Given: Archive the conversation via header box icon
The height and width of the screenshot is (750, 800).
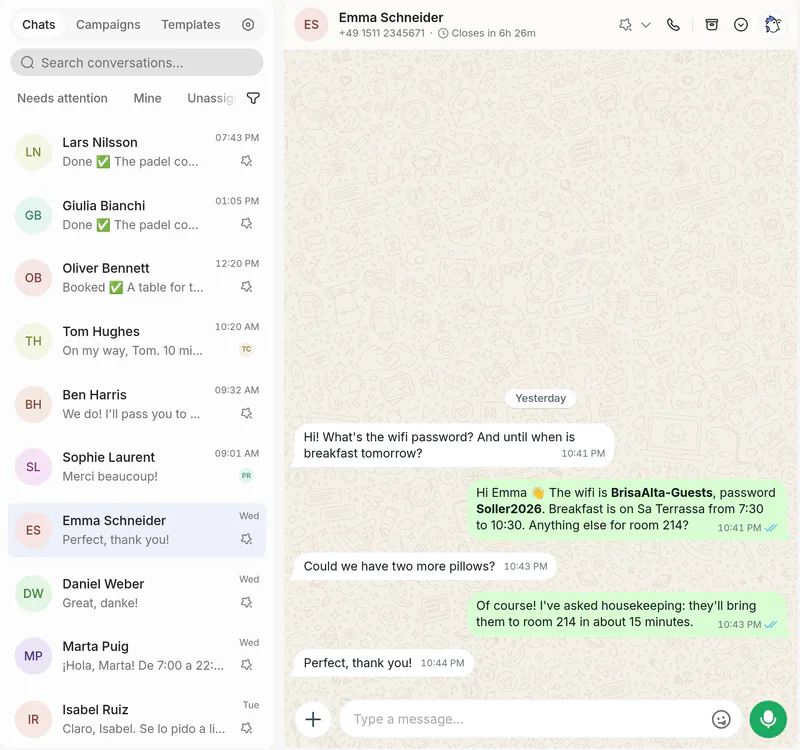Looking at the screenshot, I should [x=712, y=24].
